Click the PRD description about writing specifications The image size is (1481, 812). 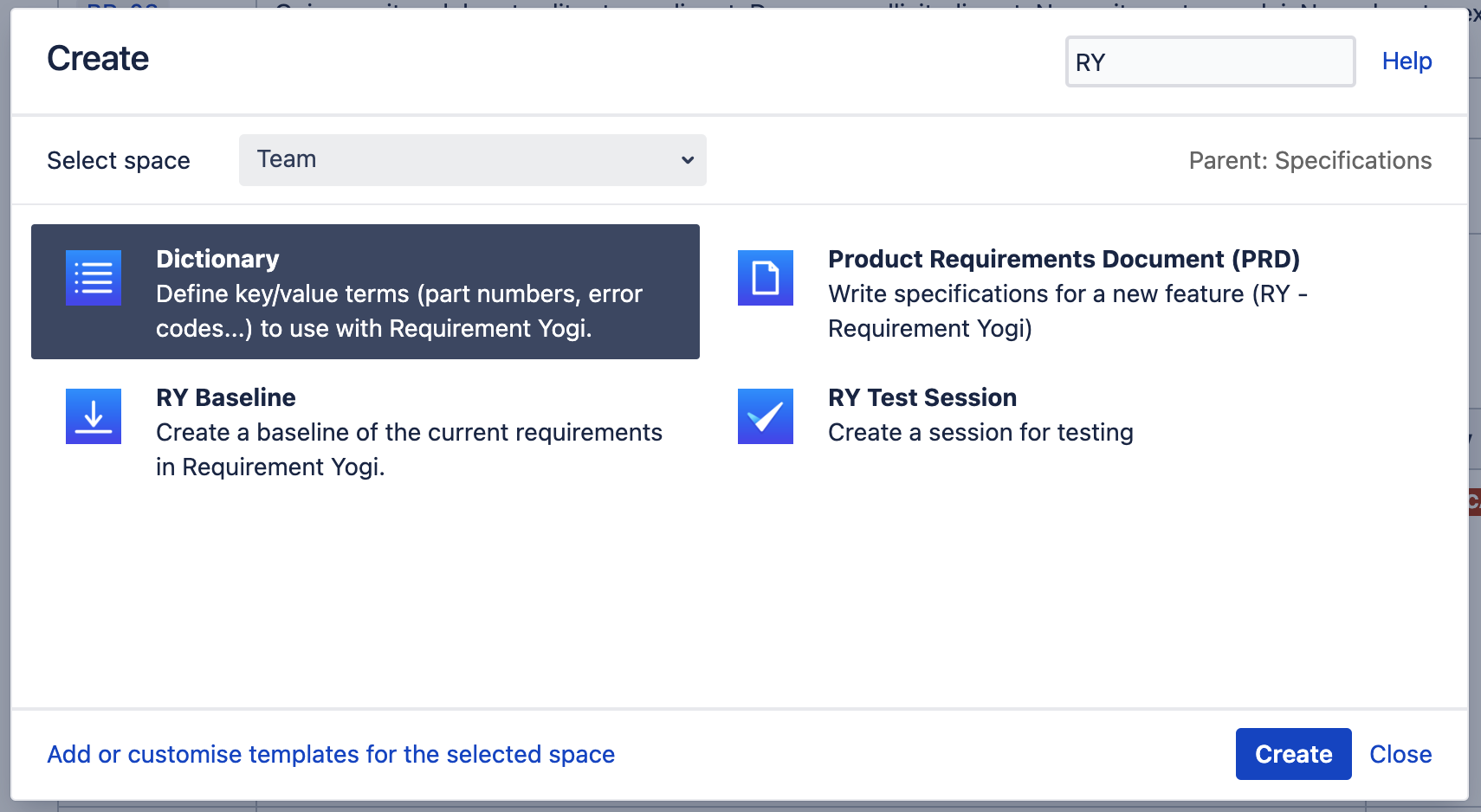click(1067, 312)
